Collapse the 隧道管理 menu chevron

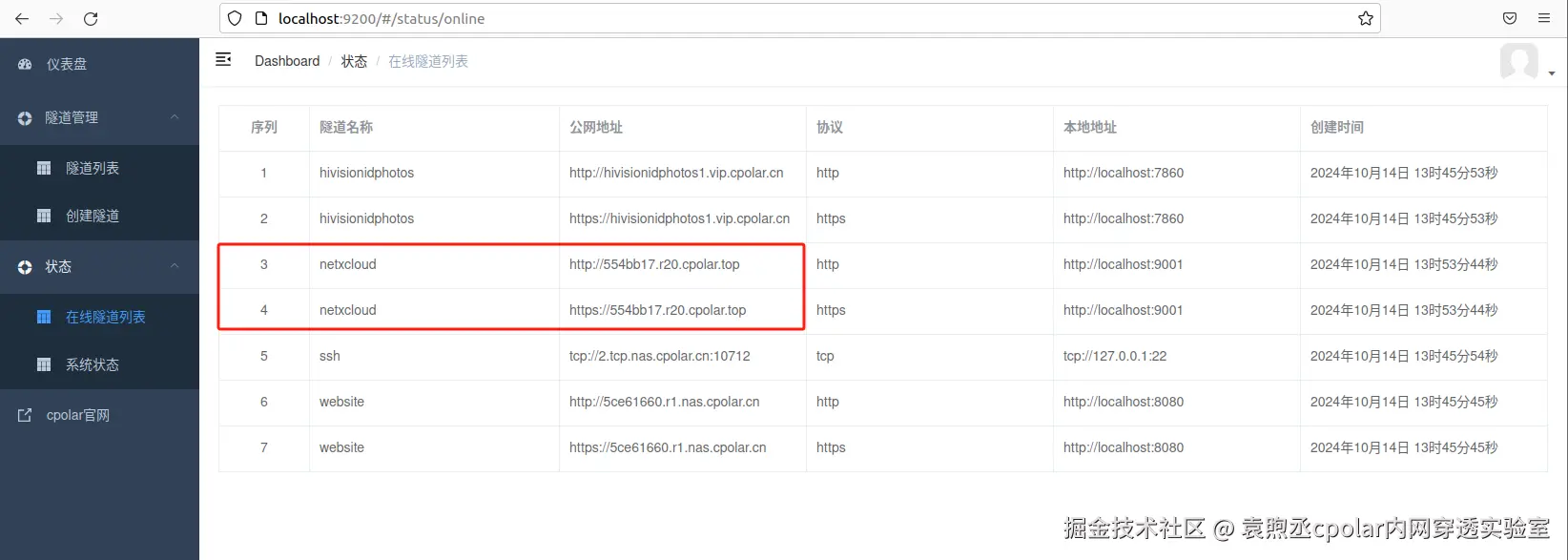pyautogui.click(x=175, y=116)
